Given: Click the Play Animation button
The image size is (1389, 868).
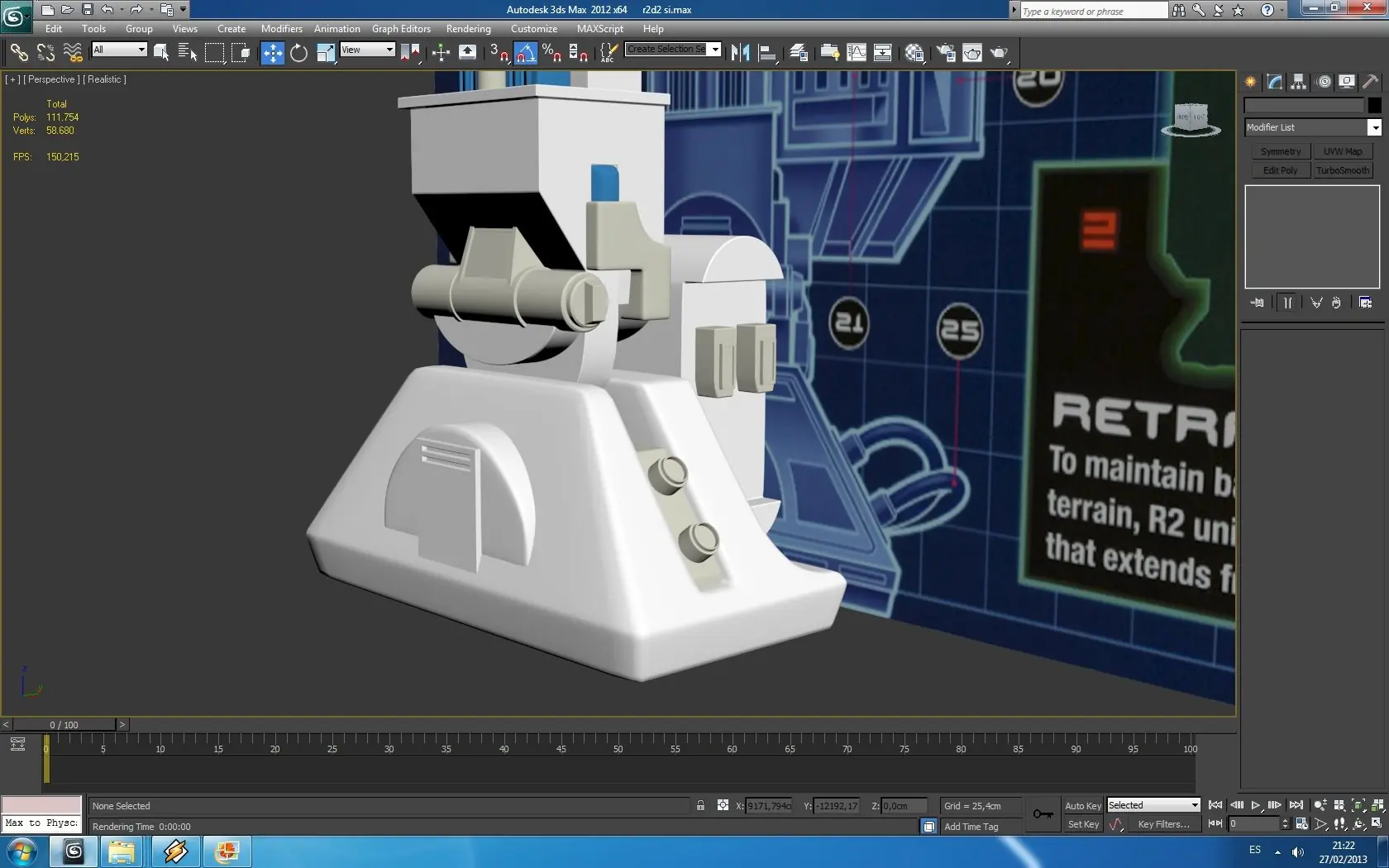Looking at the screenshot, I should coord(1255,805).
